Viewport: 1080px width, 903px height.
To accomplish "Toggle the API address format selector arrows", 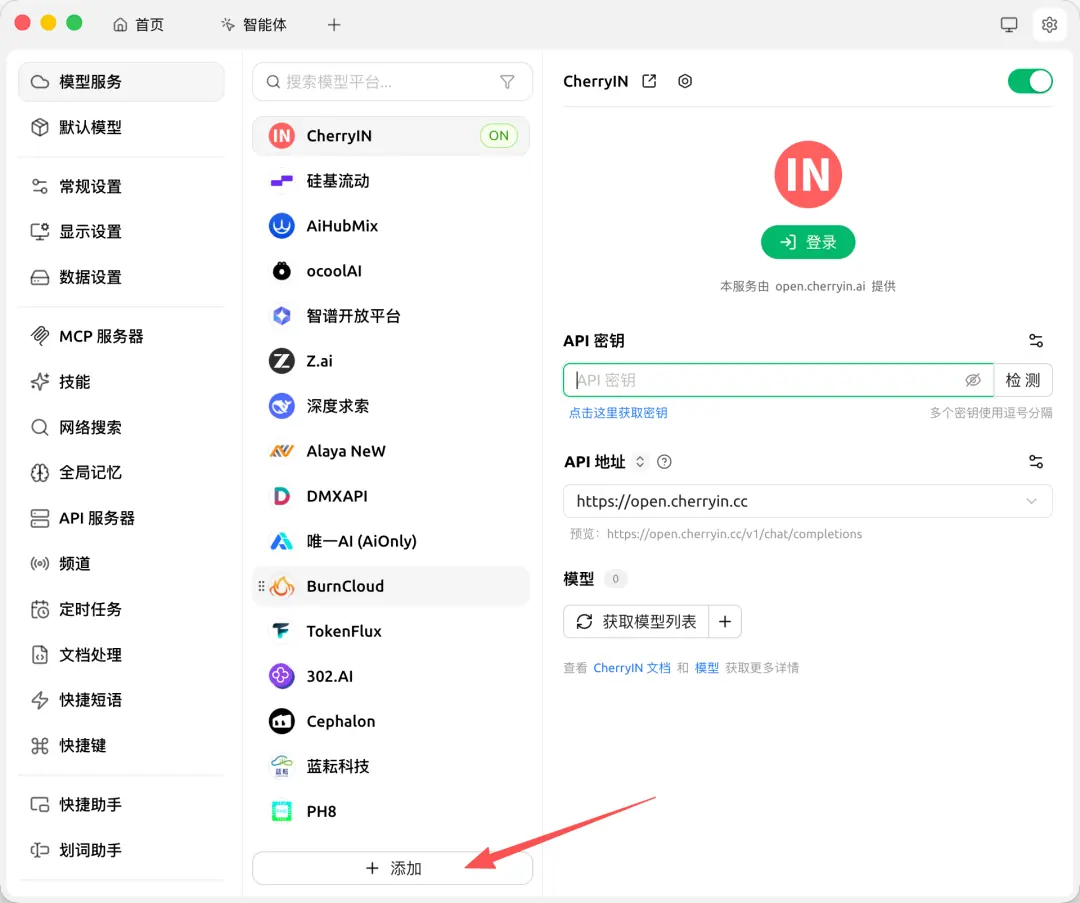I will 640,461.
